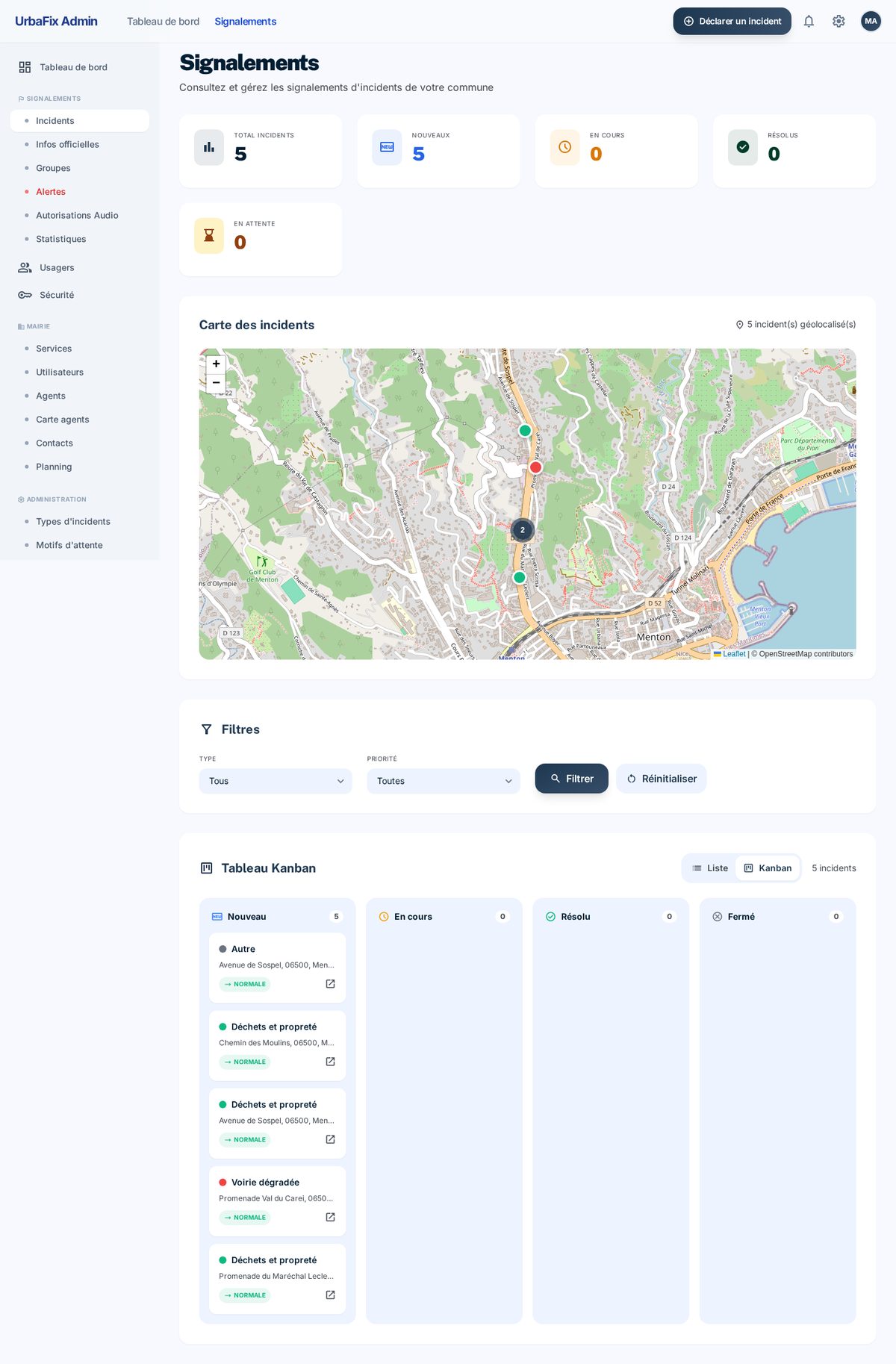Viewport: 896px width, 1364px height.
Task: Open Infos officielles in sidebar
Action: [79, 145]
